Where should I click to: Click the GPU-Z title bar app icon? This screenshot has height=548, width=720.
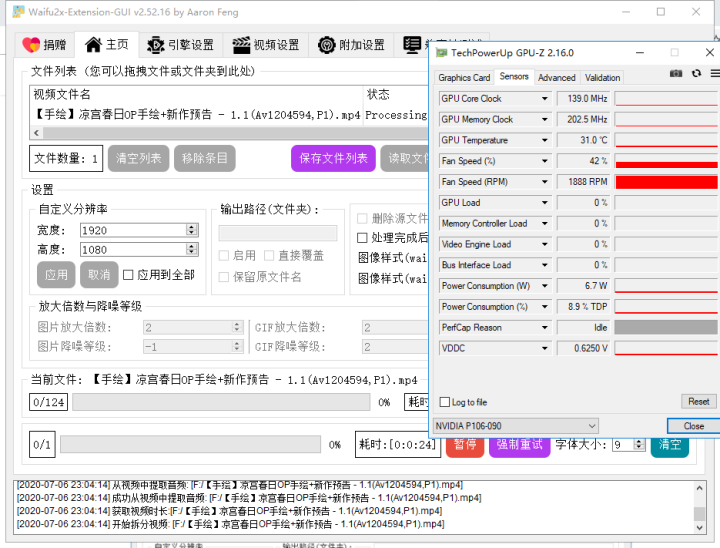click(441, 53)
